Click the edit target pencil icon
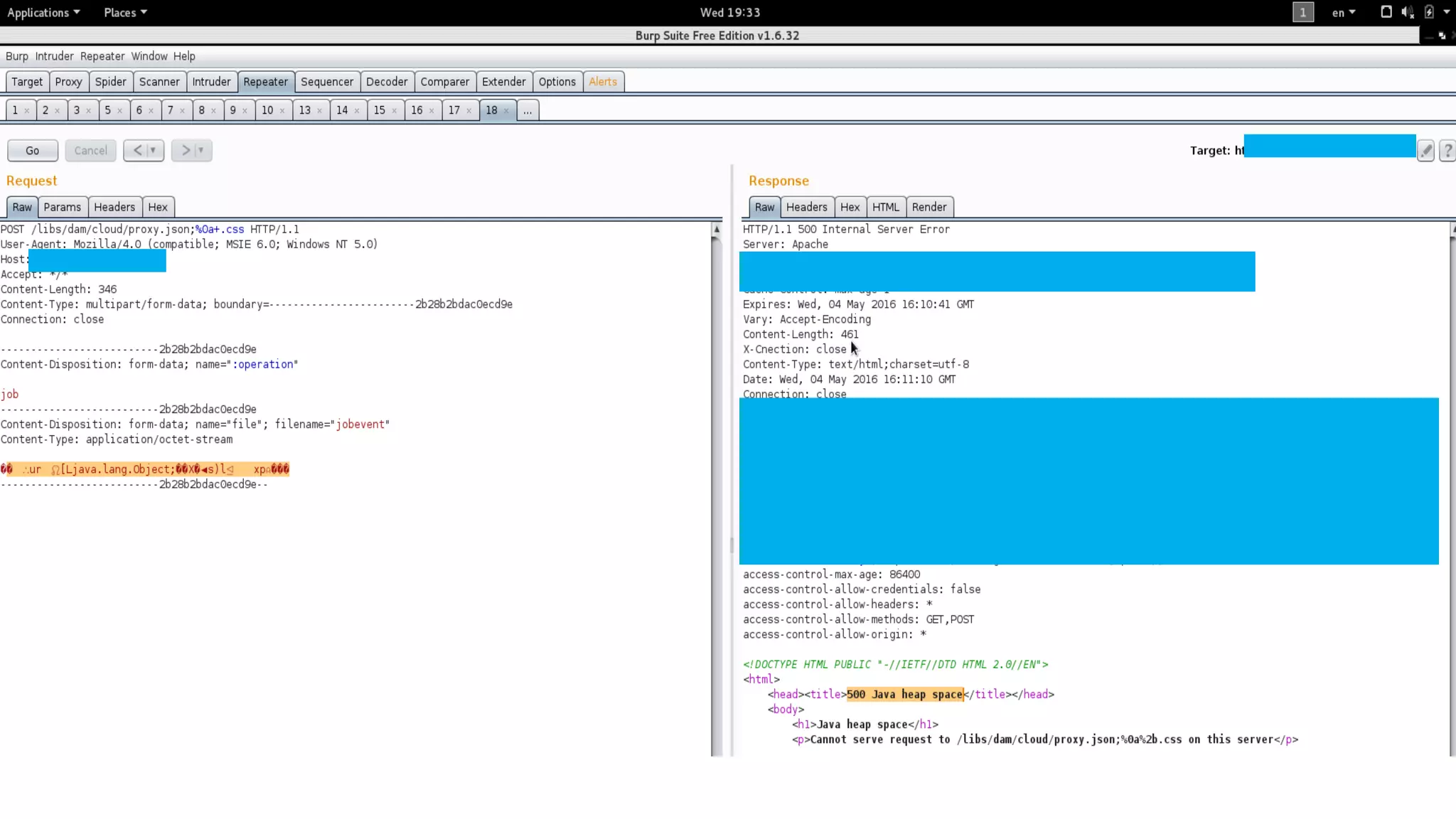 coord(1425,151)
